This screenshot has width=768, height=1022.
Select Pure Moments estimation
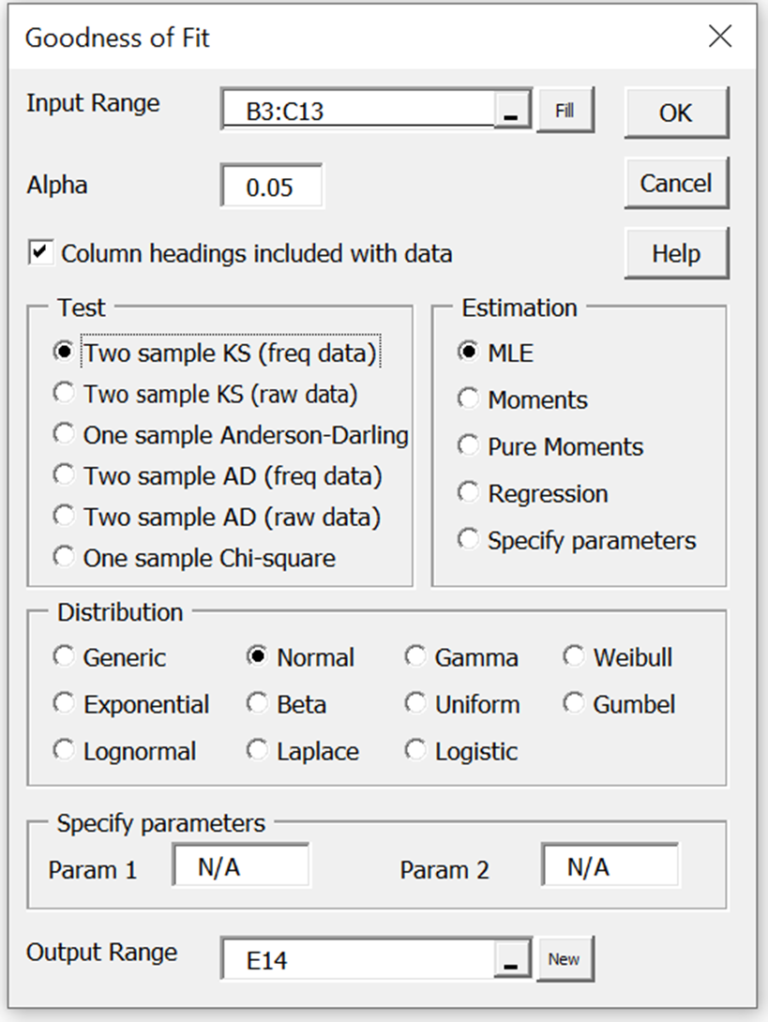[x=468, y=446]
